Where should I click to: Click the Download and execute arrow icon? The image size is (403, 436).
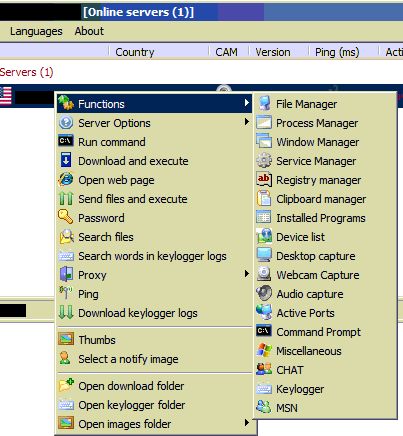(x=66, y=160)
